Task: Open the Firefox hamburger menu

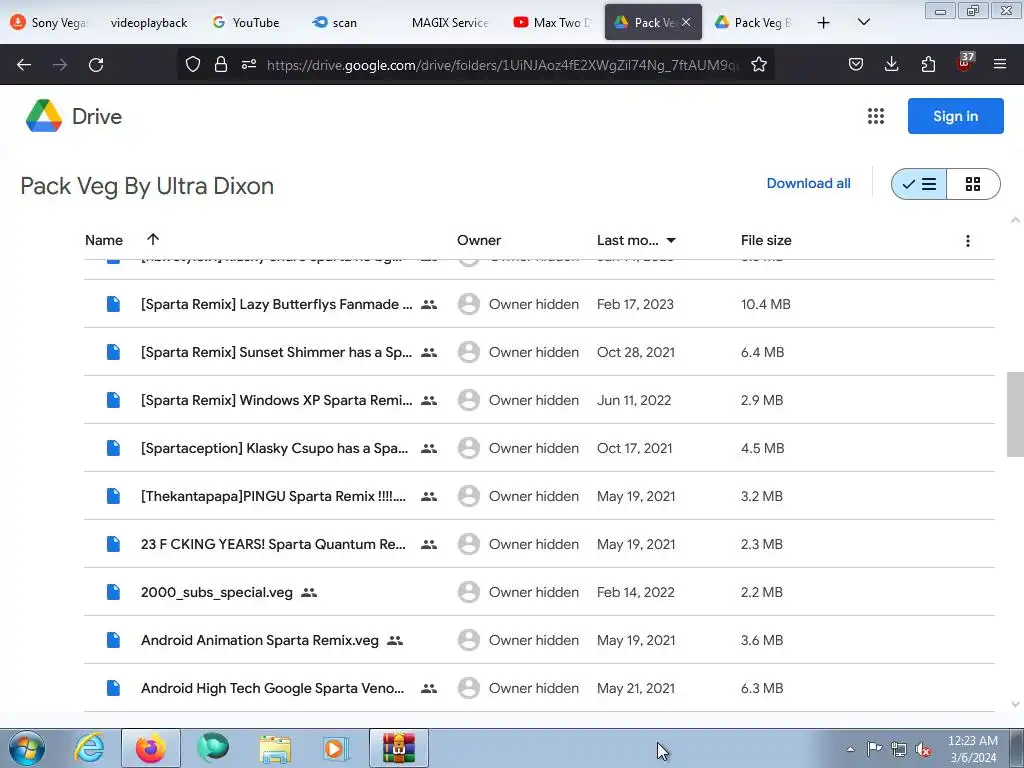Action: [x=999, y=64]
